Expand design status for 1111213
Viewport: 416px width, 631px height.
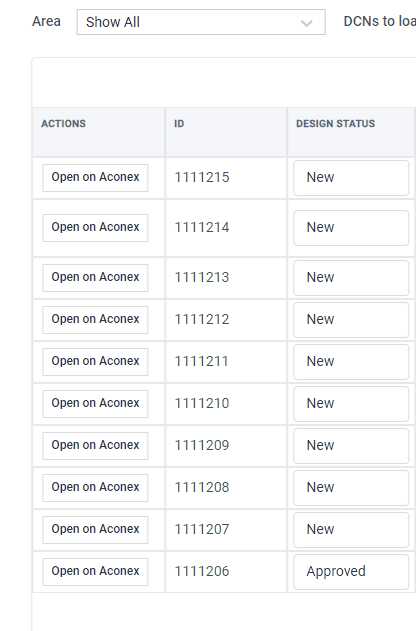click(351, 278)
